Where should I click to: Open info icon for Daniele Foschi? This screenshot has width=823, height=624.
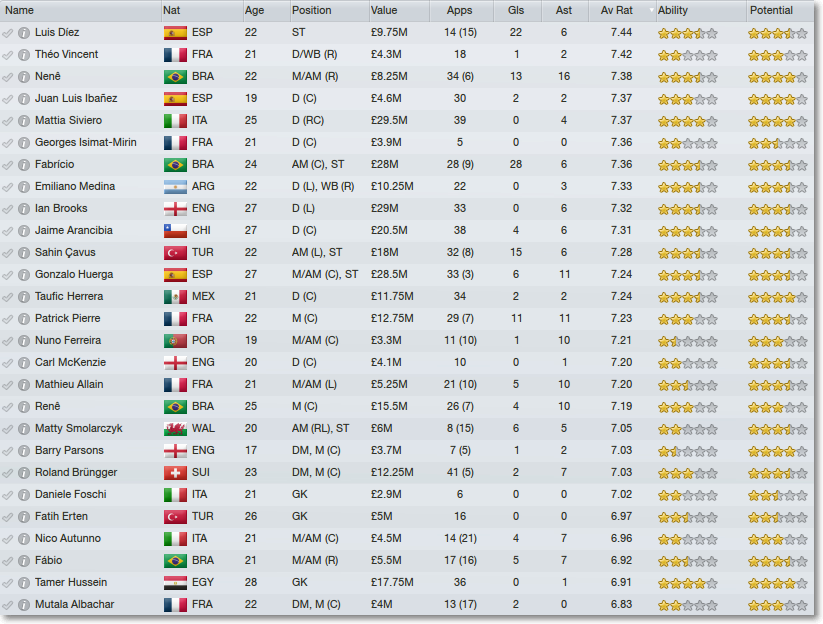click(x=24, y=495)
